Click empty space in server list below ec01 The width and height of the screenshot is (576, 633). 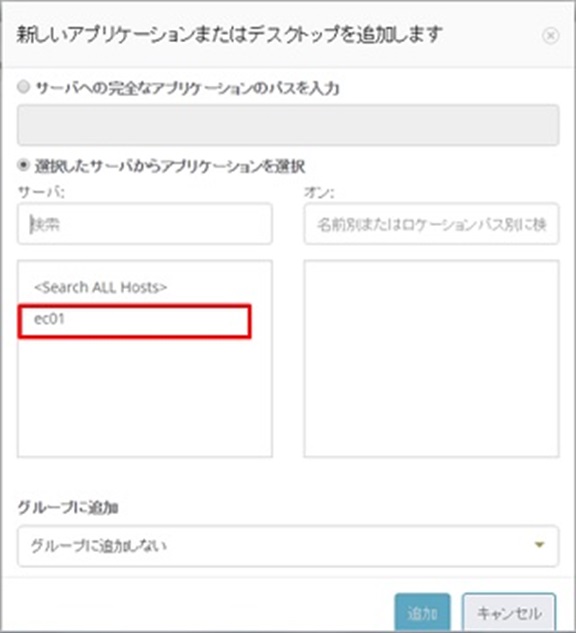pos(145,398)
